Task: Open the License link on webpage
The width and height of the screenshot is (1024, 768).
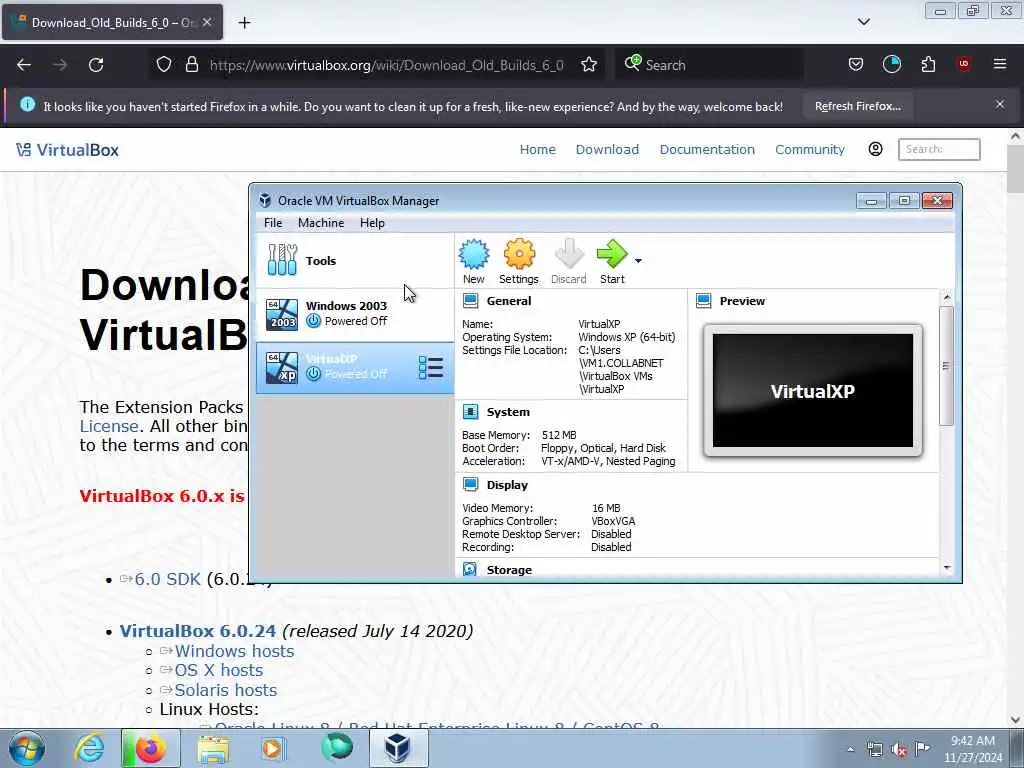Action: [109, 426]
